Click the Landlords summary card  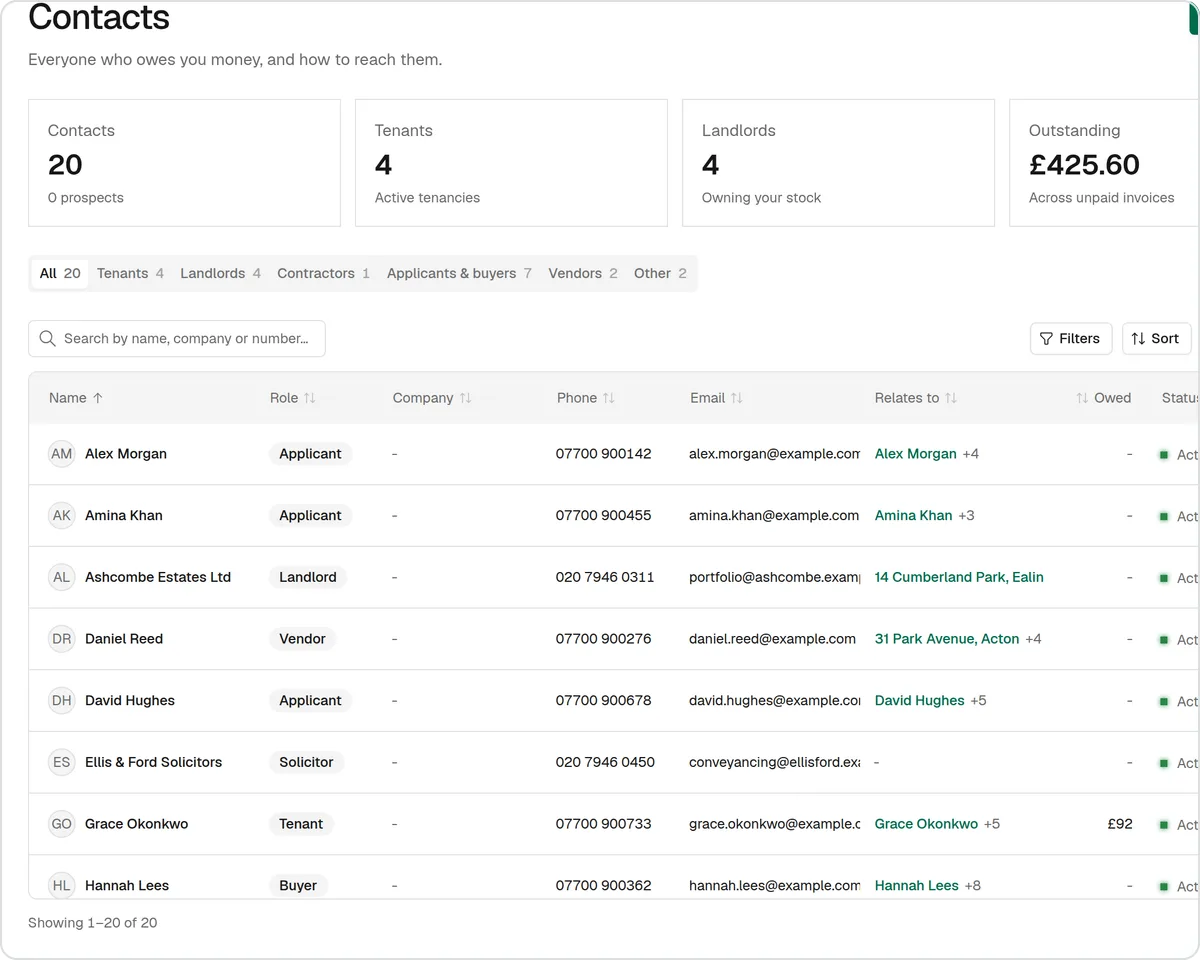pos(838,163)
